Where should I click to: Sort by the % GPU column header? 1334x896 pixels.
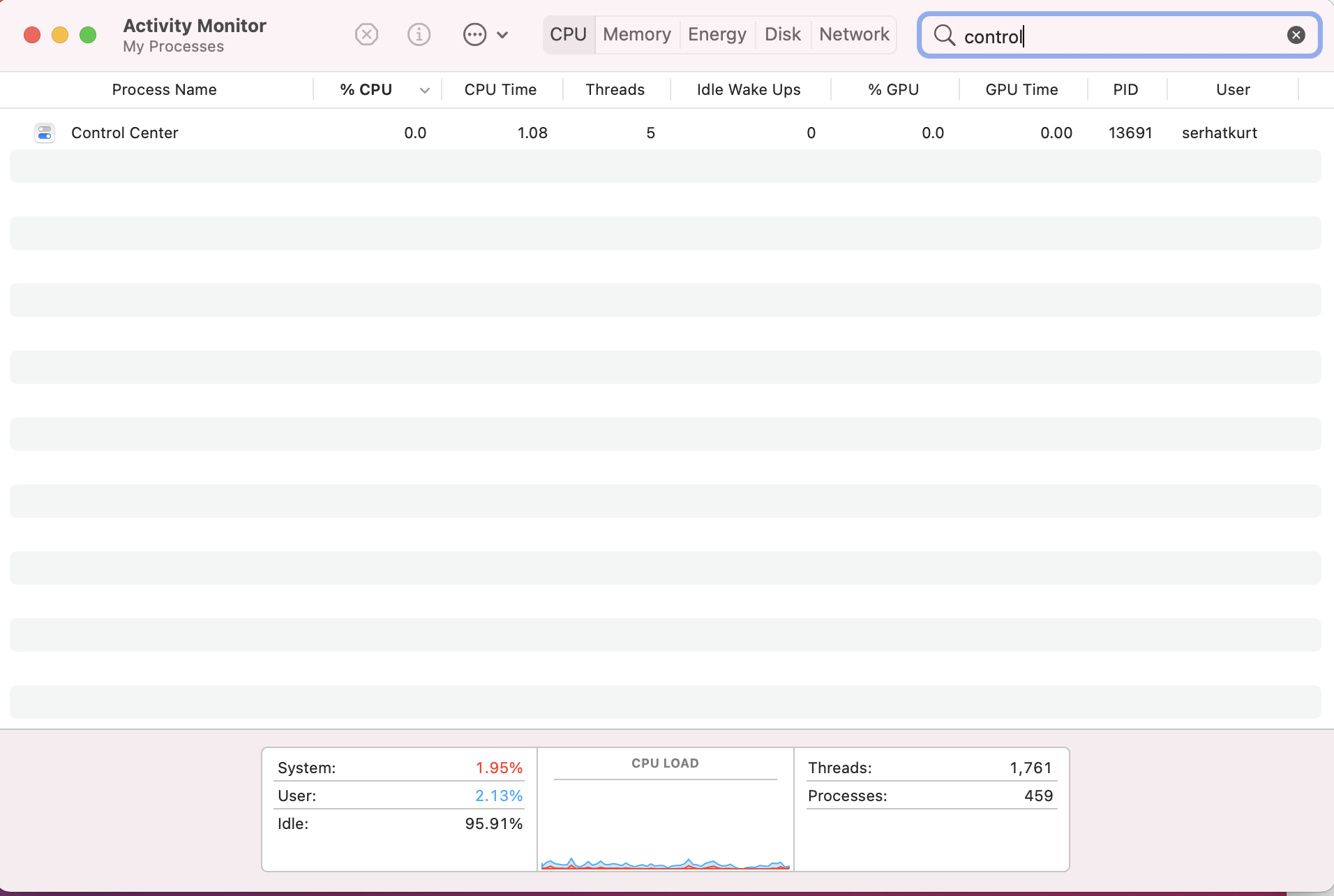click(x=893, y=89)
